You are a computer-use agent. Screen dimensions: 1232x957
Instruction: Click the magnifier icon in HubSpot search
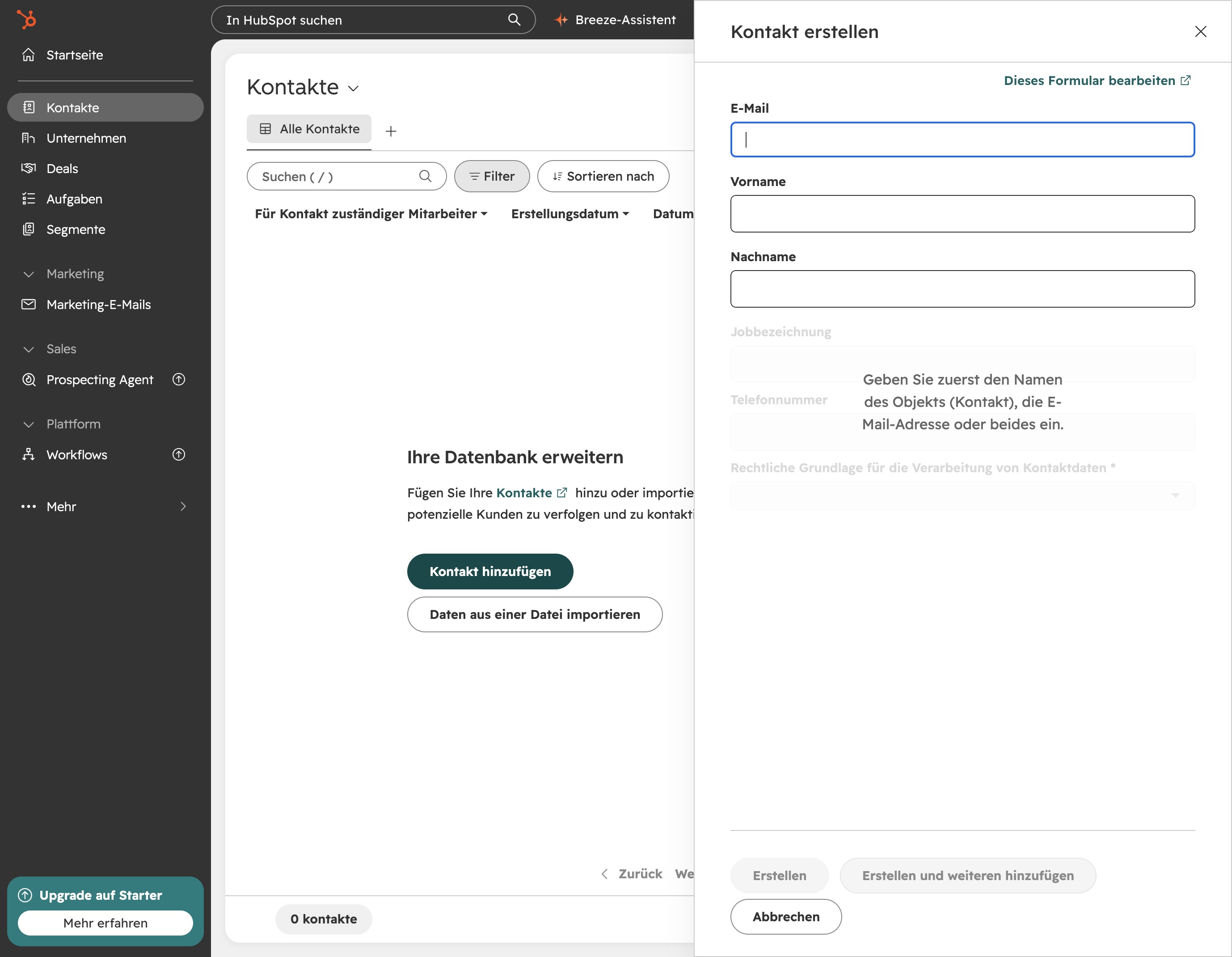514,20
